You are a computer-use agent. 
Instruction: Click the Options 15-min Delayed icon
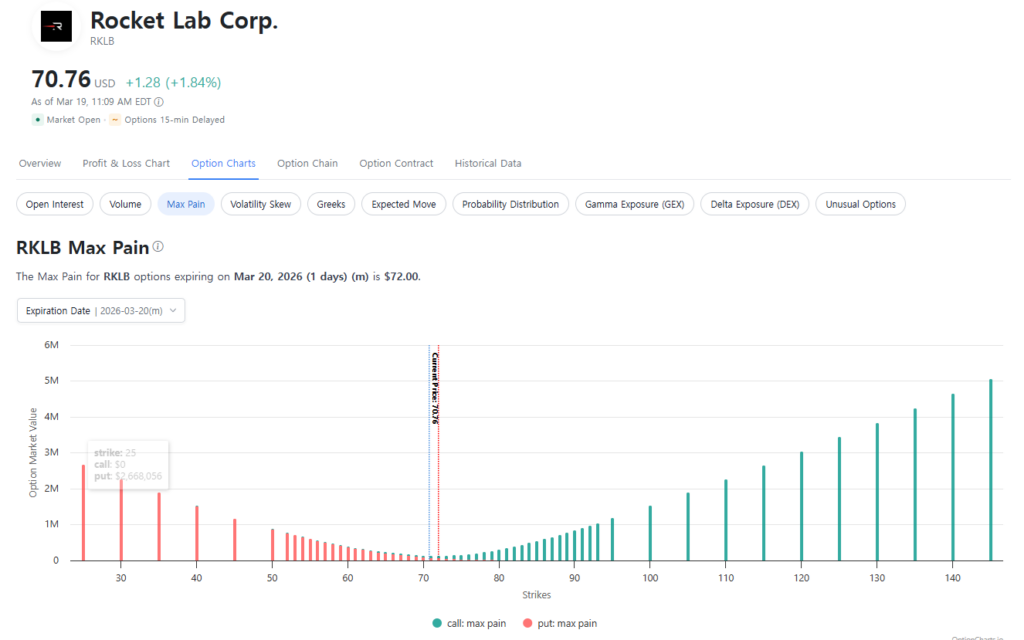pos(115,120)
